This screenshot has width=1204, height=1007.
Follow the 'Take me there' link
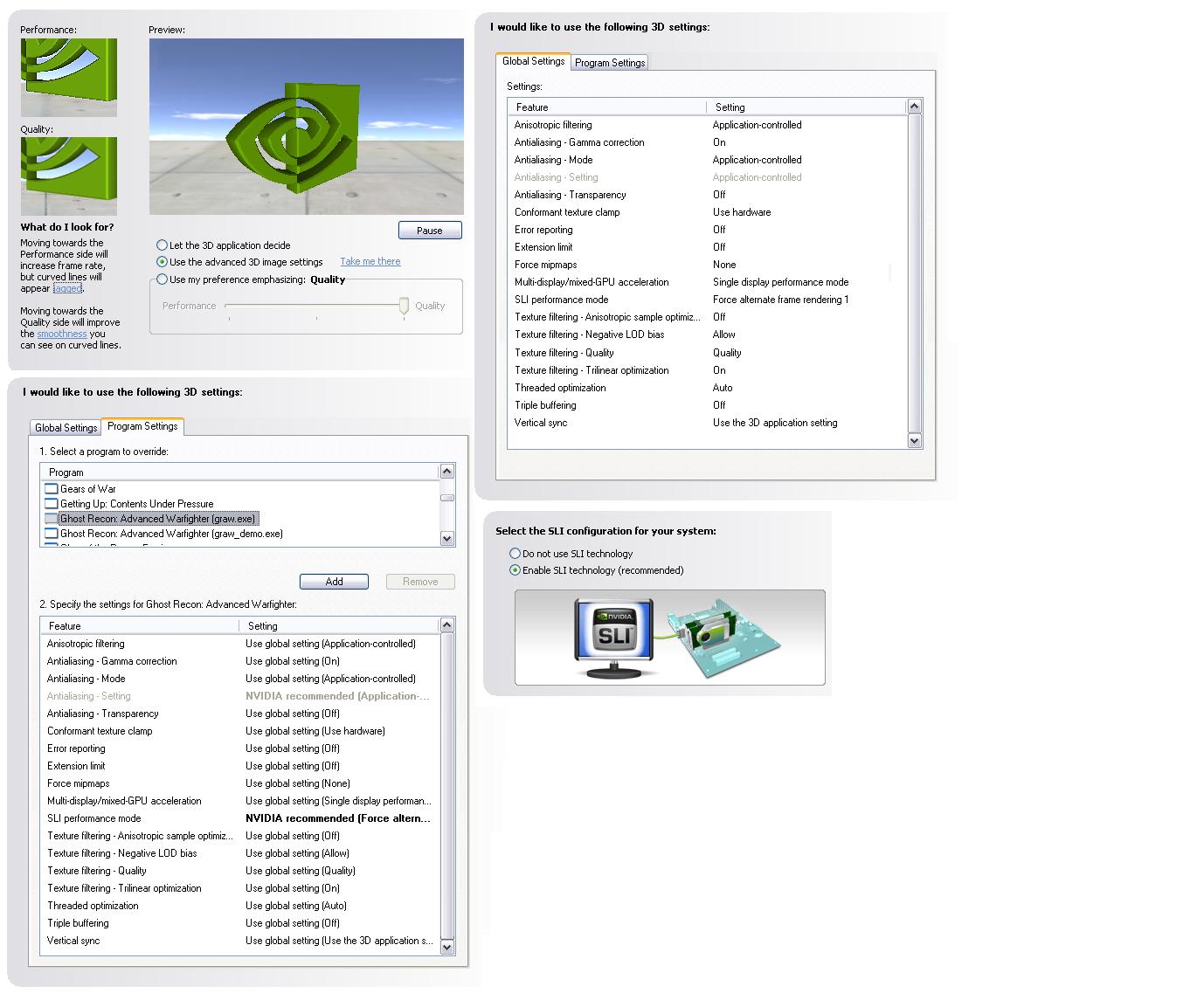tap(370, 261)
